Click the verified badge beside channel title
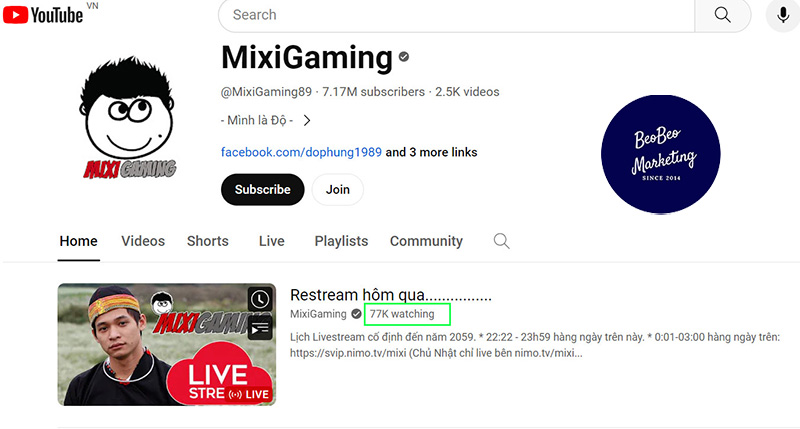This screenshot has width=800, height=429. click(404, 57)
